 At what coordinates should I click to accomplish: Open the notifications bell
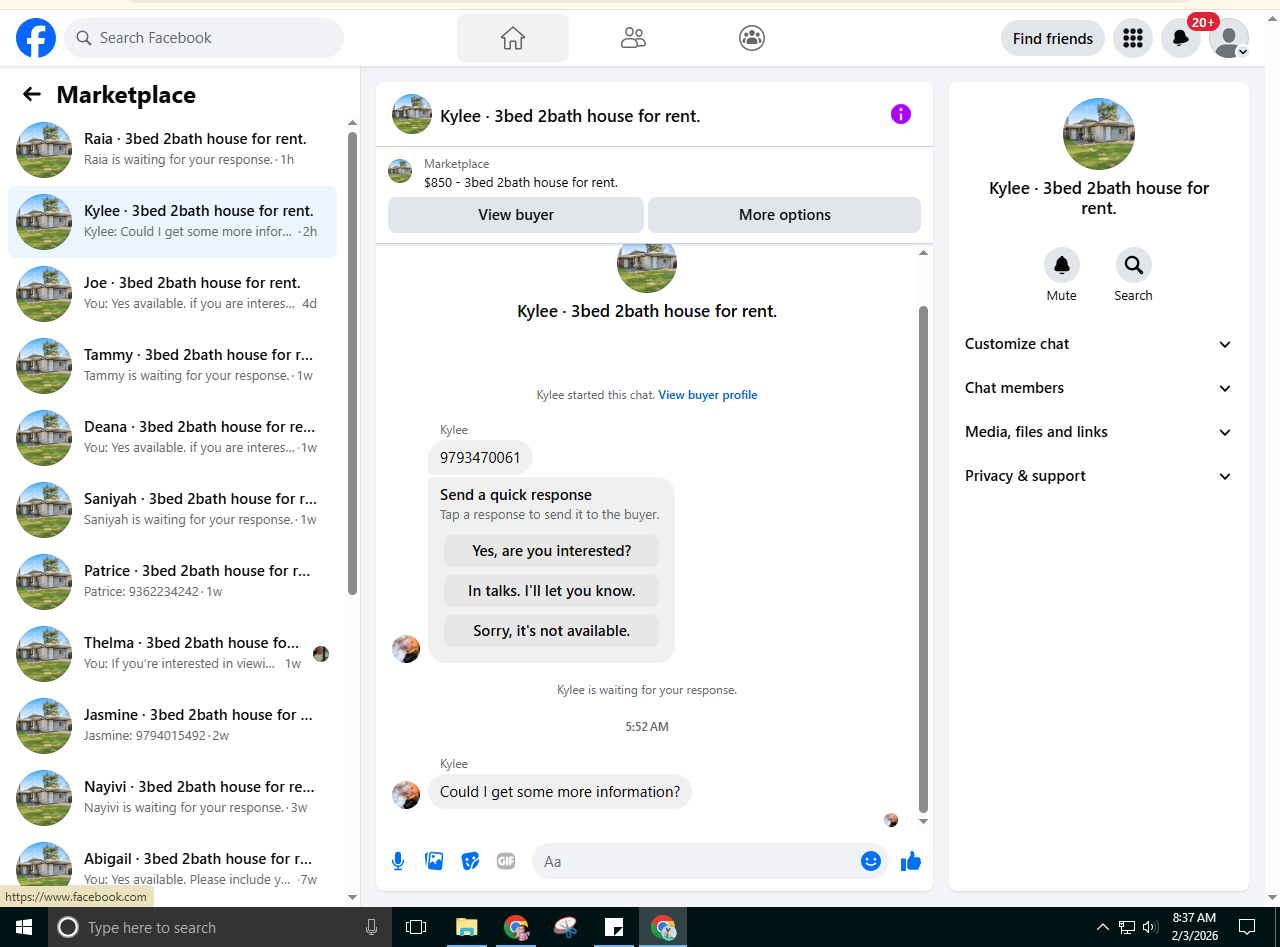click(1181, 38)
